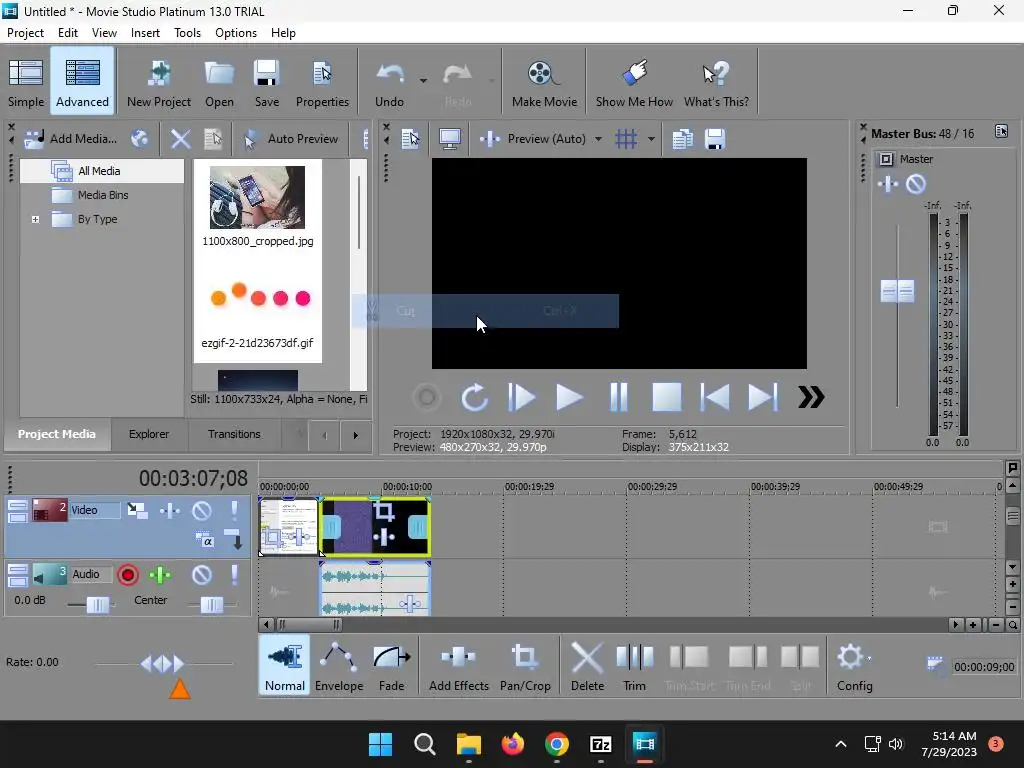Open the Project menu
The image size is (1024, 768).
point(25,33)
